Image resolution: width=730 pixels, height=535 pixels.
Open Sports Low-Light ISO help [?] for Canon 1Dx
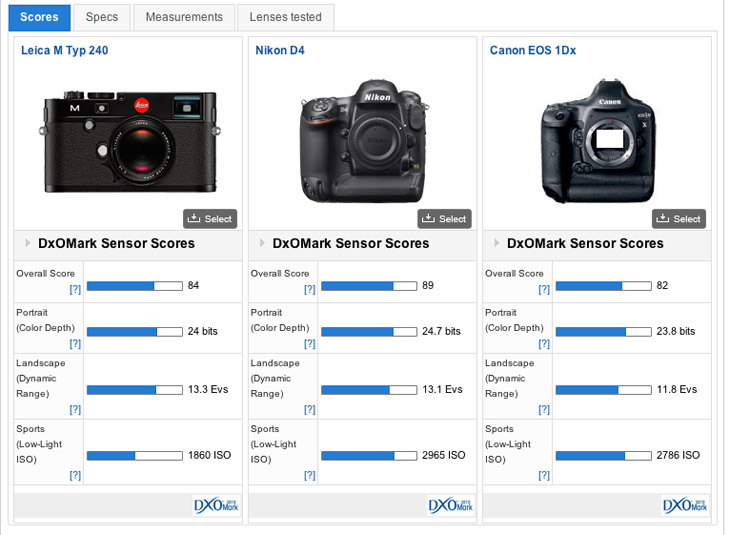(x=544, y=475)
